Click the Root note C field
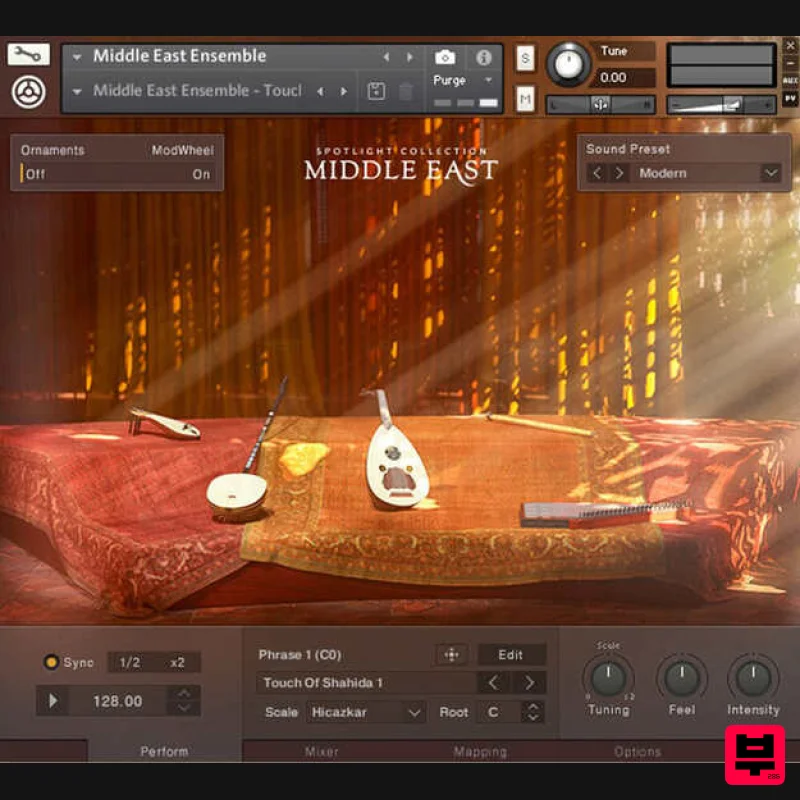 498,712
